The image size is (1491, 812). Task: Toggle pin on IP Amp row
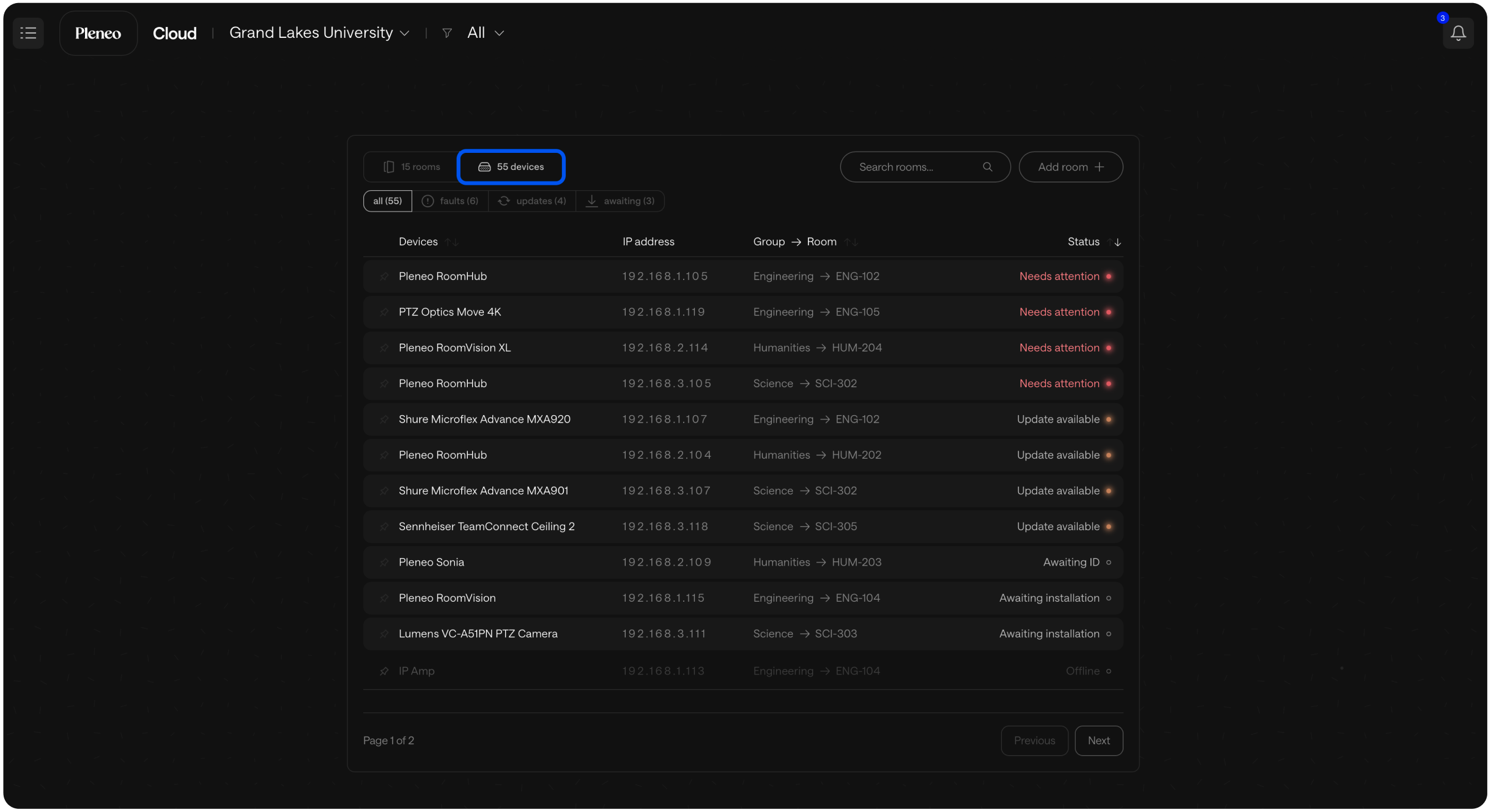coord(384,671)
